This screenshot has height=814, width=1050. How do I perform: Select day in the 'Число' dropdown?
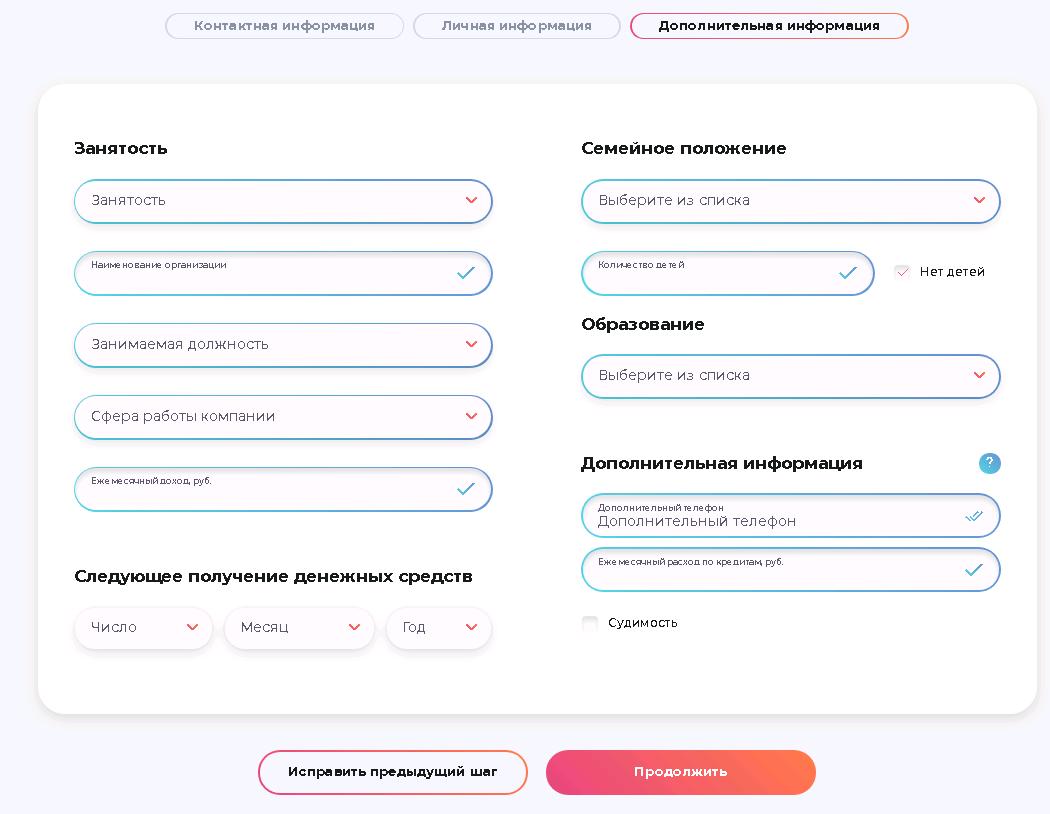143,628
